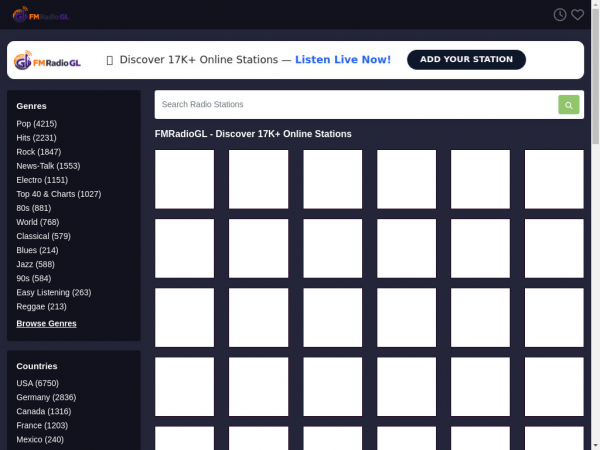The image size is (600, 450).
Task: Open the first station thumbnail in grid
Action: 184,179
